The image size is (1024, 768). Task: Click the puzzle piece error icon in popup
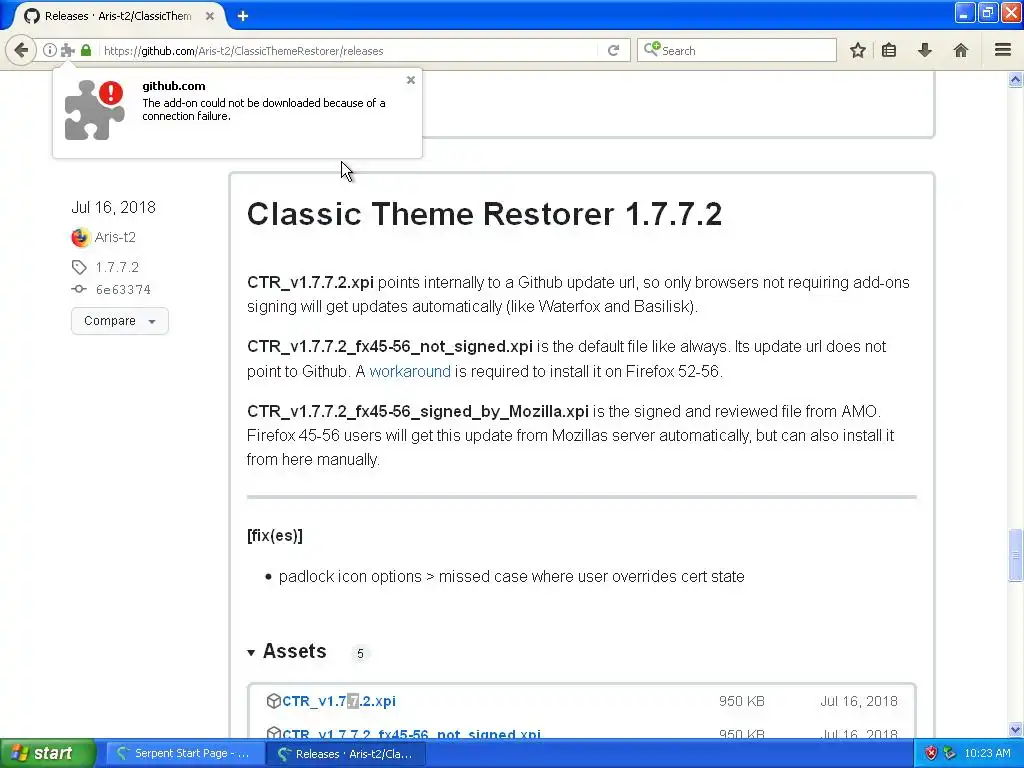pyautogui.click(x=95, y=110)
